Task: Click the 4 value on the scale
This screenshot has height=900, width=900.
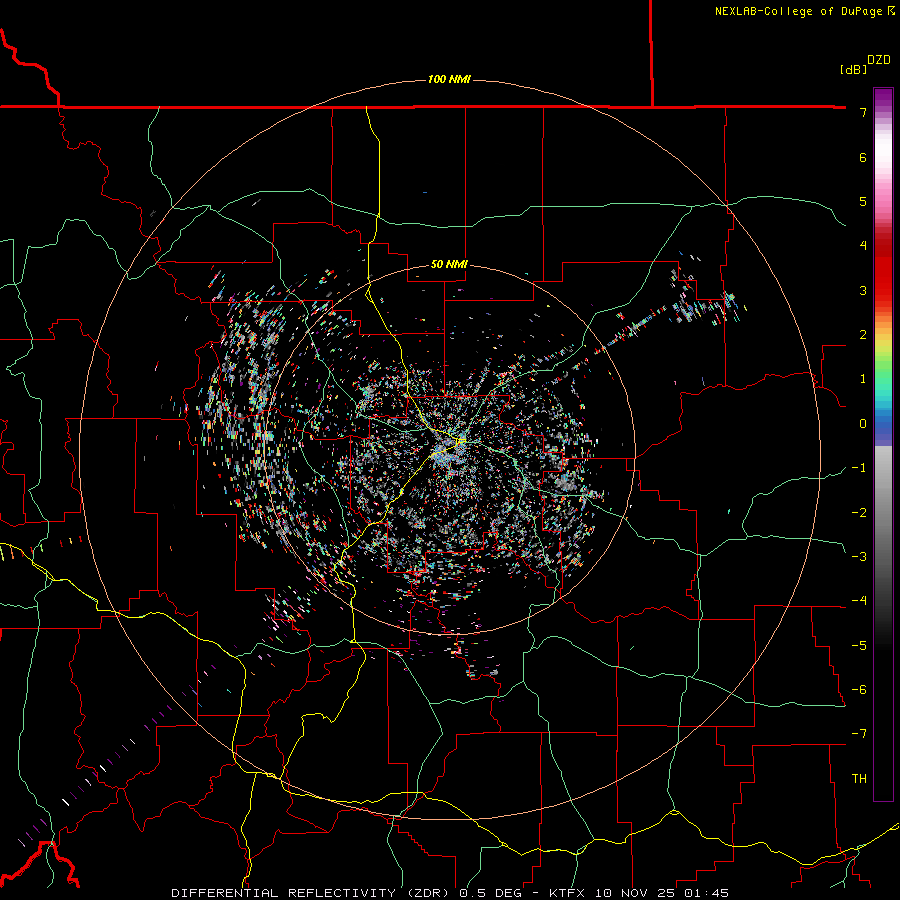Action: 863,246
